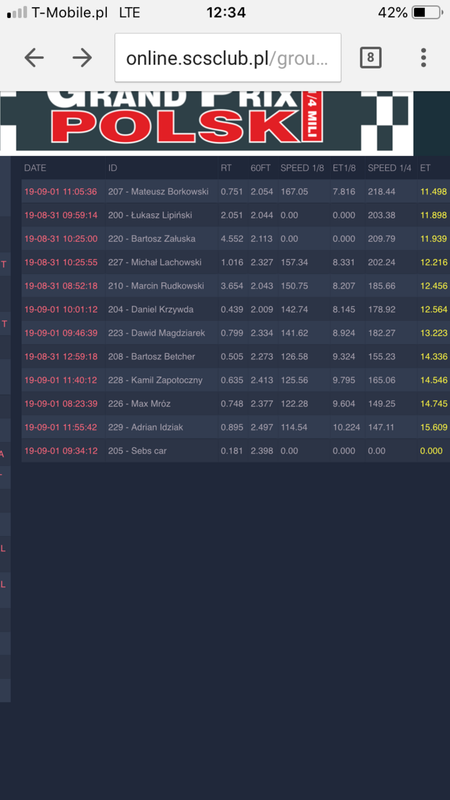
Task: Select row 228 - Kamil Zapotoczny
Action: (236, 380)
